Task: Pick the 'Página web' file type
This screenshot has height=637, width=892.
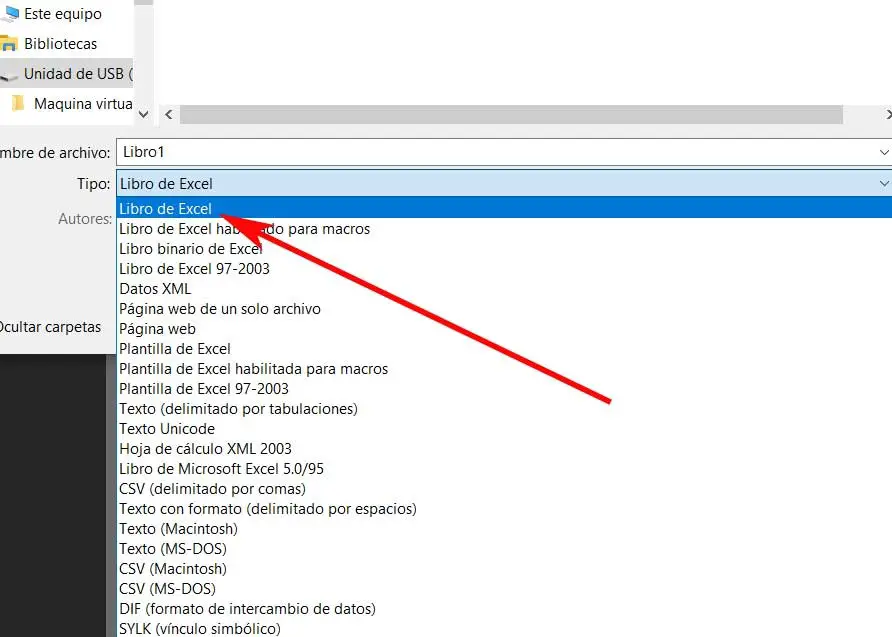Action: [157, 329]
